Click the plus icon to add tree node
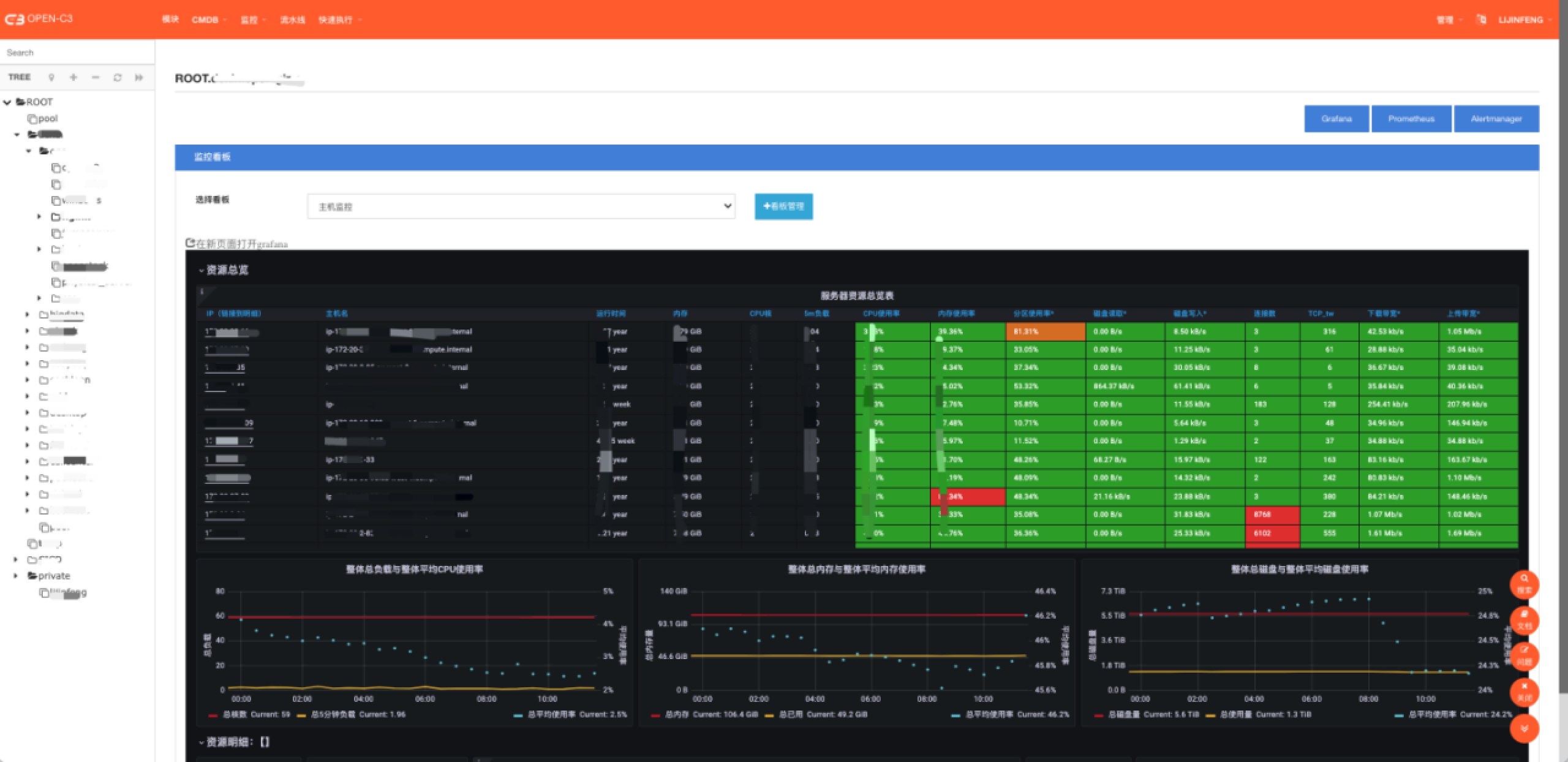Image resolution: width=1568 pixels, height=762 pixels. click(73, 77)
